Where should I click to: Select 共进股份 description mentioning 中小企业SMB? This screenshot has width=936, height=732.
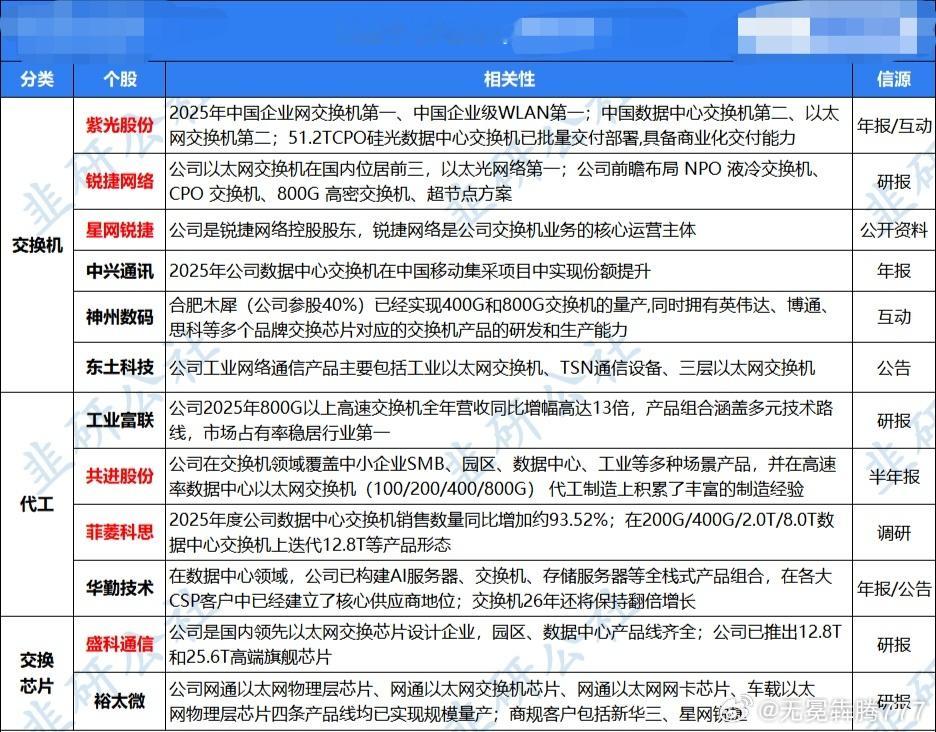[503, 476]
